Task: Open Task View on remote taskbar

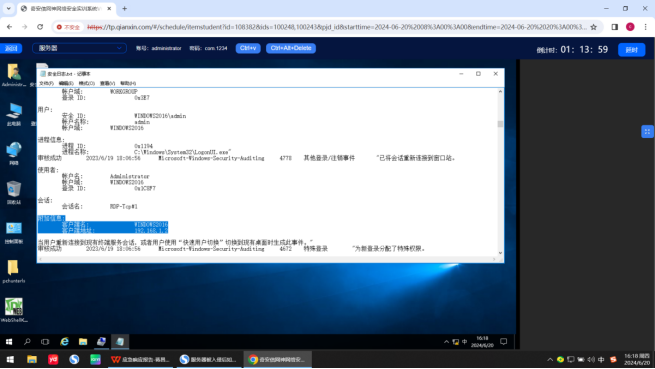Action: [45, 342]
